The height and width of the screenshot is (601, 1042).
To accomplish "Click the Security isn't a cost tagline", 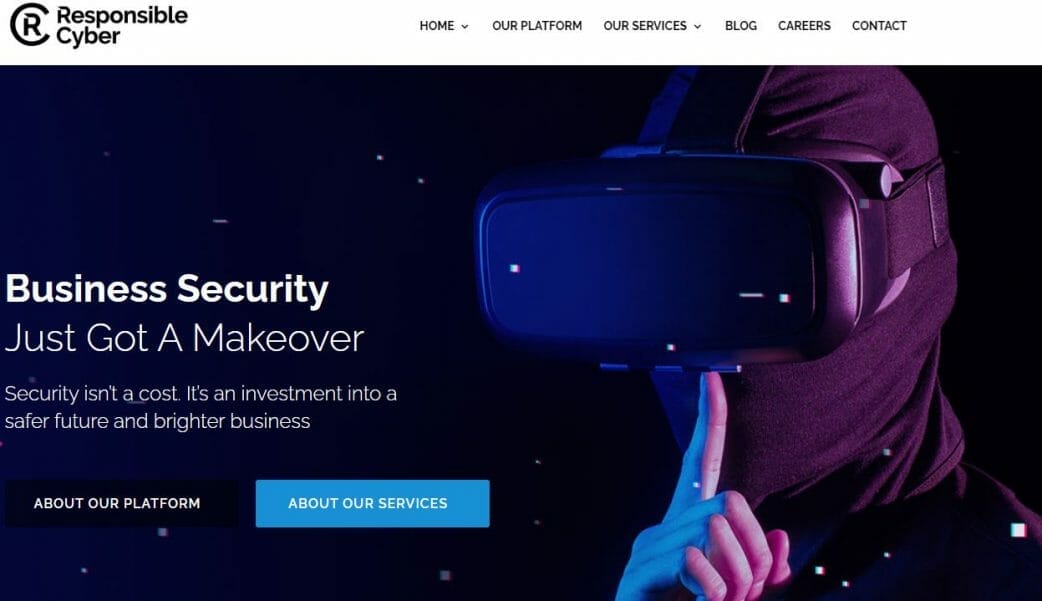I will pyautogui.click(x=201, y=394).
